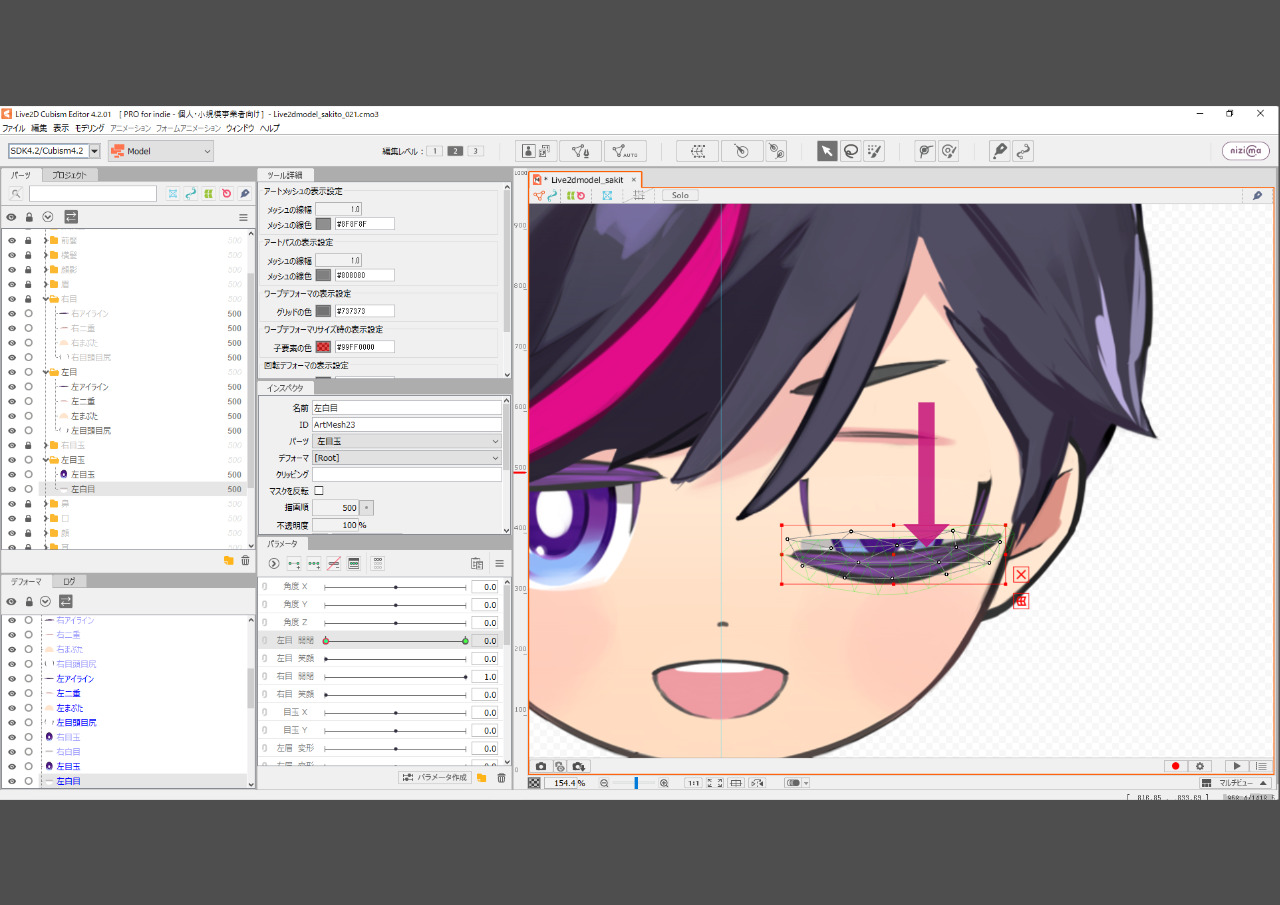Toggle lock on 右目 folder
The width and height of the screenshot is (1280, 905).
click(28, 299)
